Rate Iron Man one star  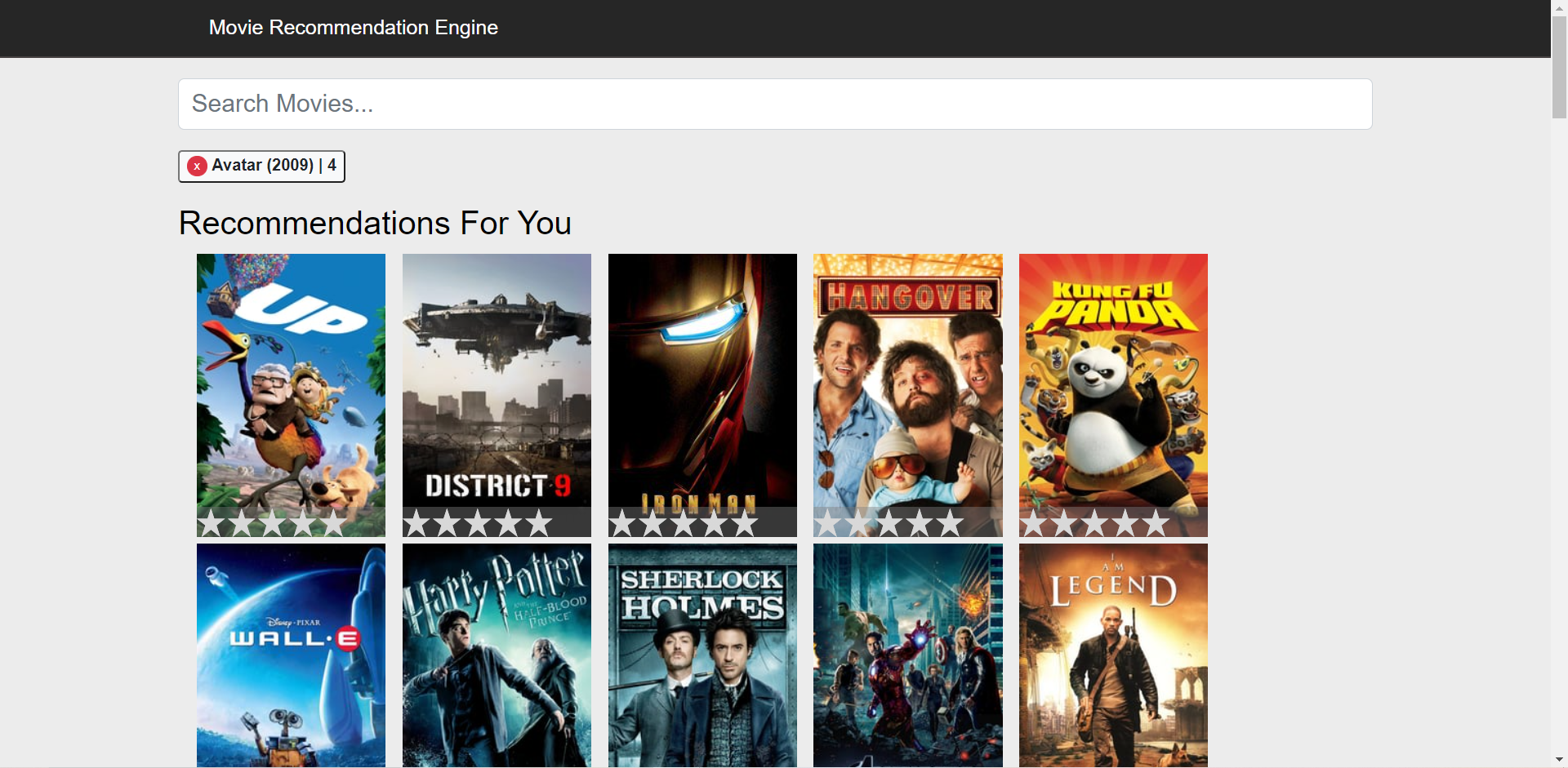click(623, 522)
